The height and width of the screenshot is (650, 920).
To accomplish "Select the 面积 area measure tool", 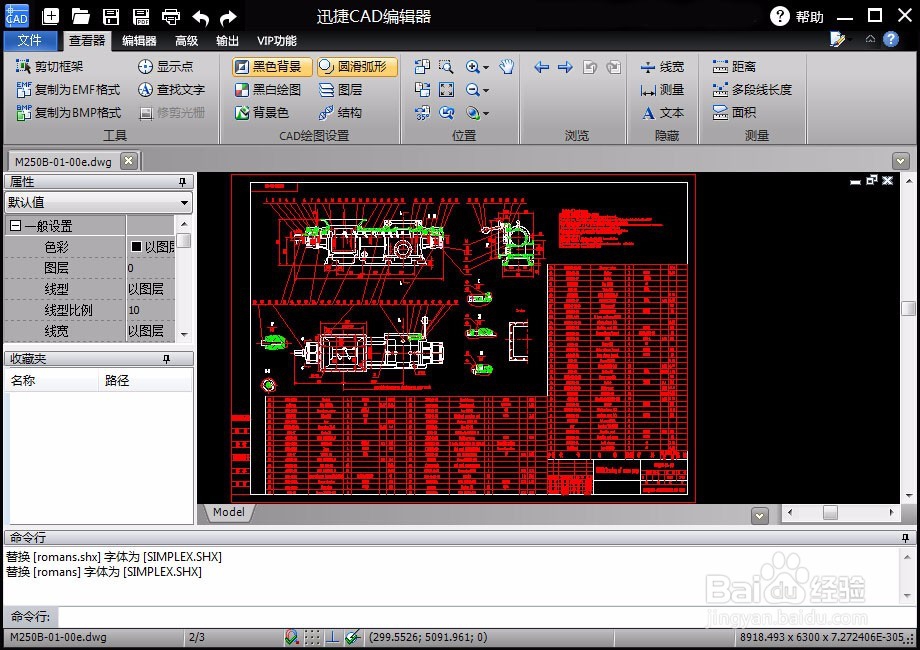I will tap(734, 112).
